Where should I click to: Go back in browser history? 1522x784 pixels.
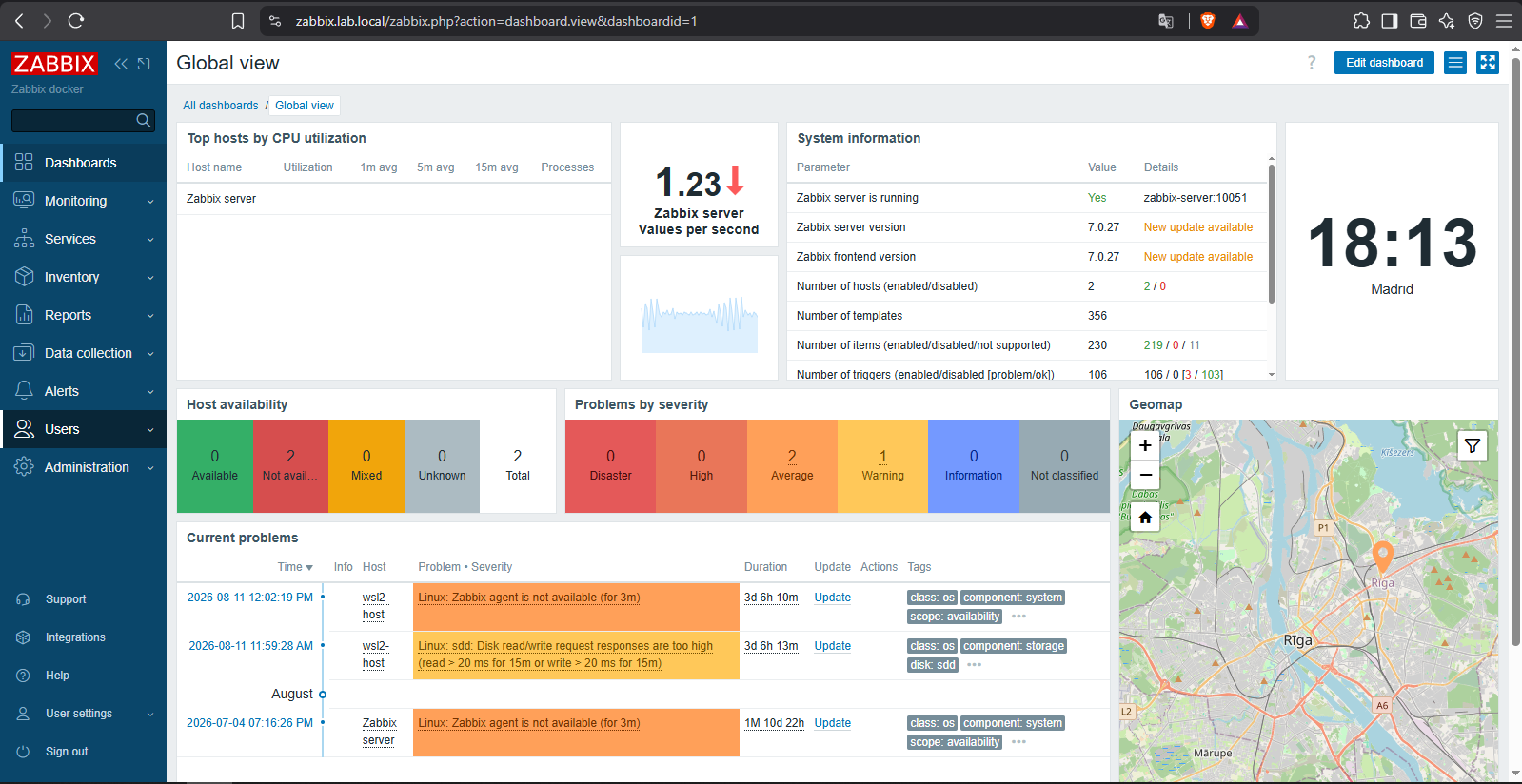click(x=19, y=20)
